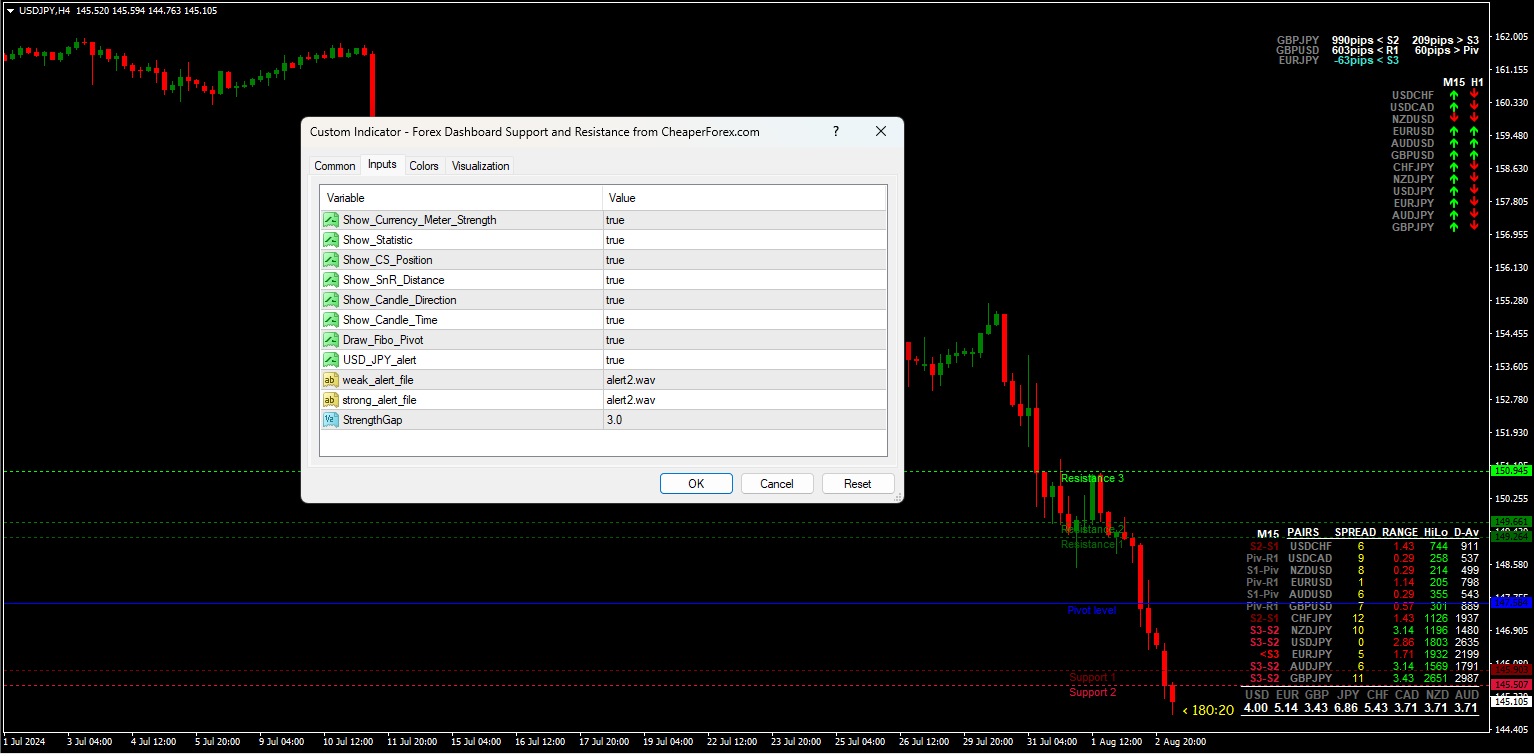Confirm the dialog with OK
The width and height of the screenshot is (1534, 754).
696,484
